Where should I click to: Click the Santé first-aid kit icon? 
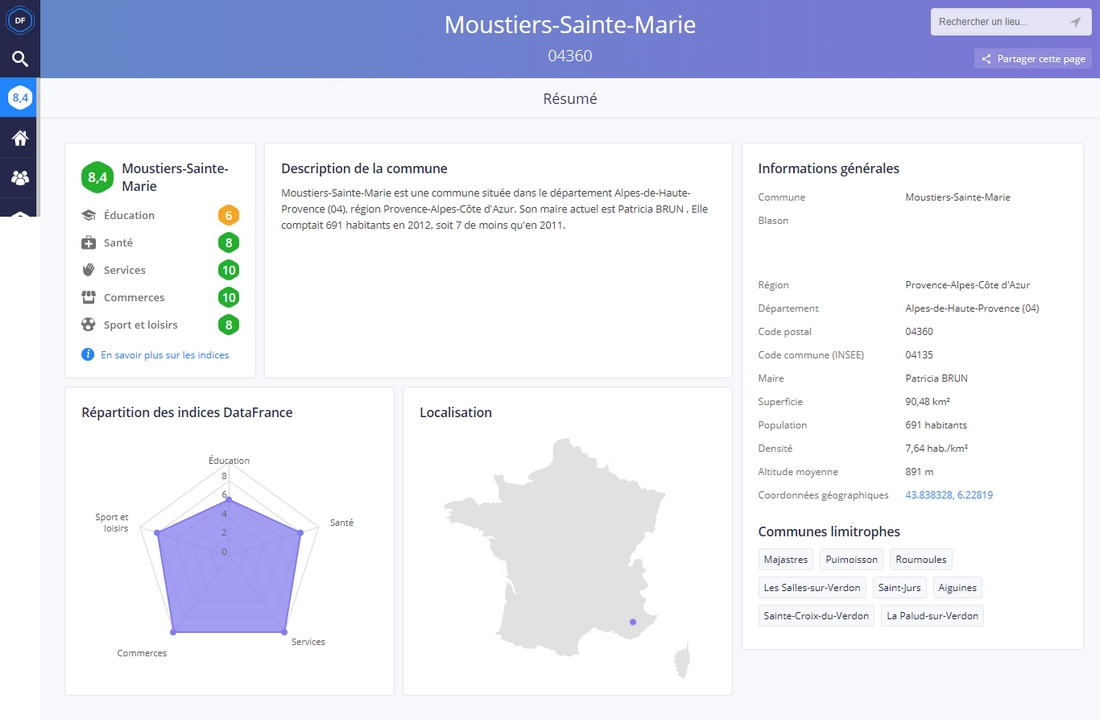[90, 242]
